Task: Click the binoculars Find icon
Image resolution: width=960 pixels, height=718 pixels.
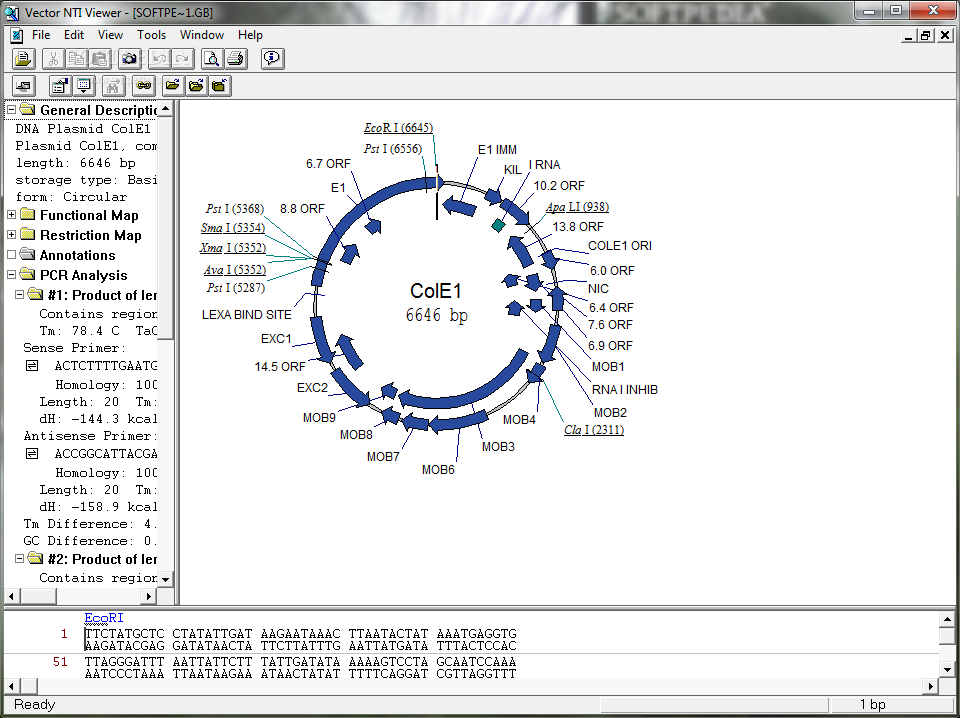Action: pos(113,86)
